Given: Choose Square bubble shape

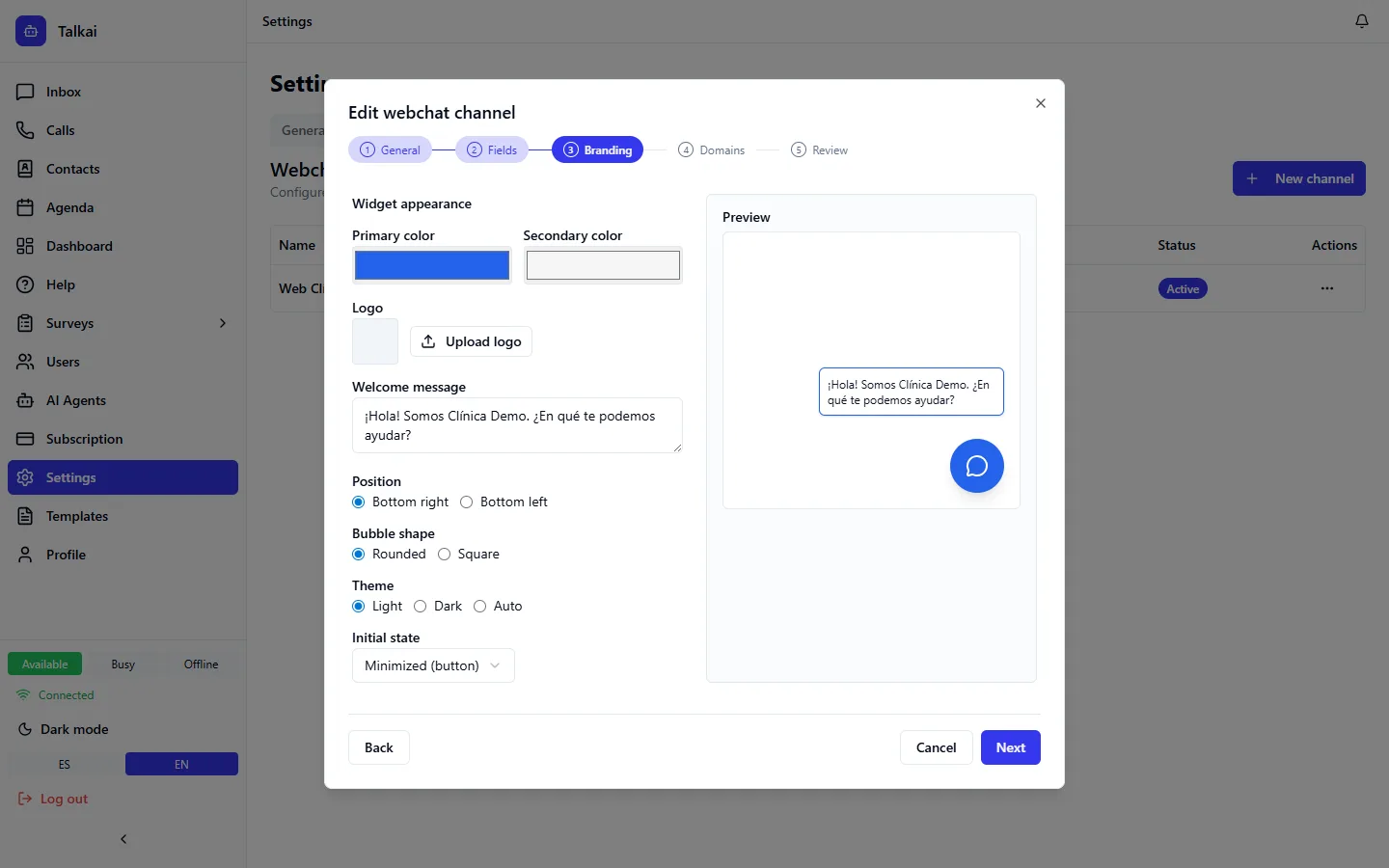Looking at the screenshot, I should coord(445,555).
